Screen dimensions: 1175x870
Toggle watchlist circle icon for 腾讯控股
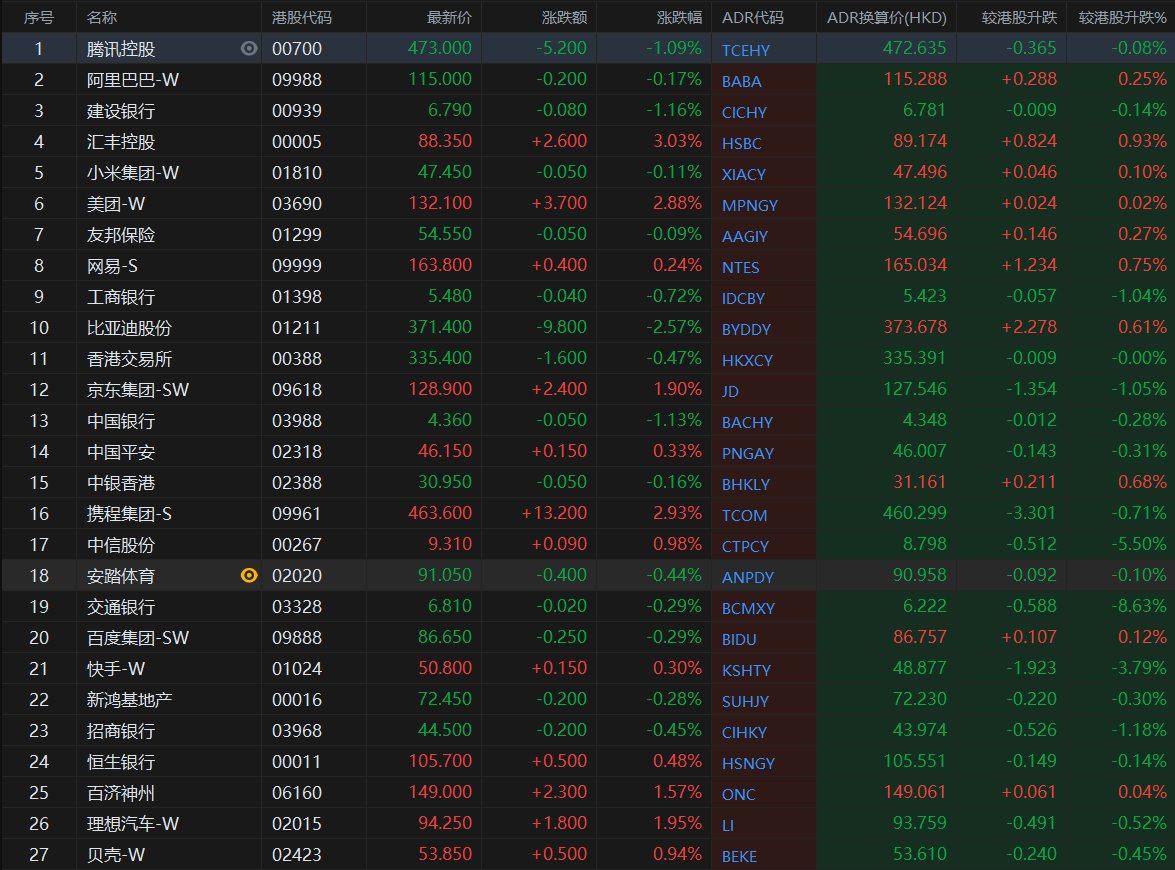pyautogui.click(x=249, y=49)
